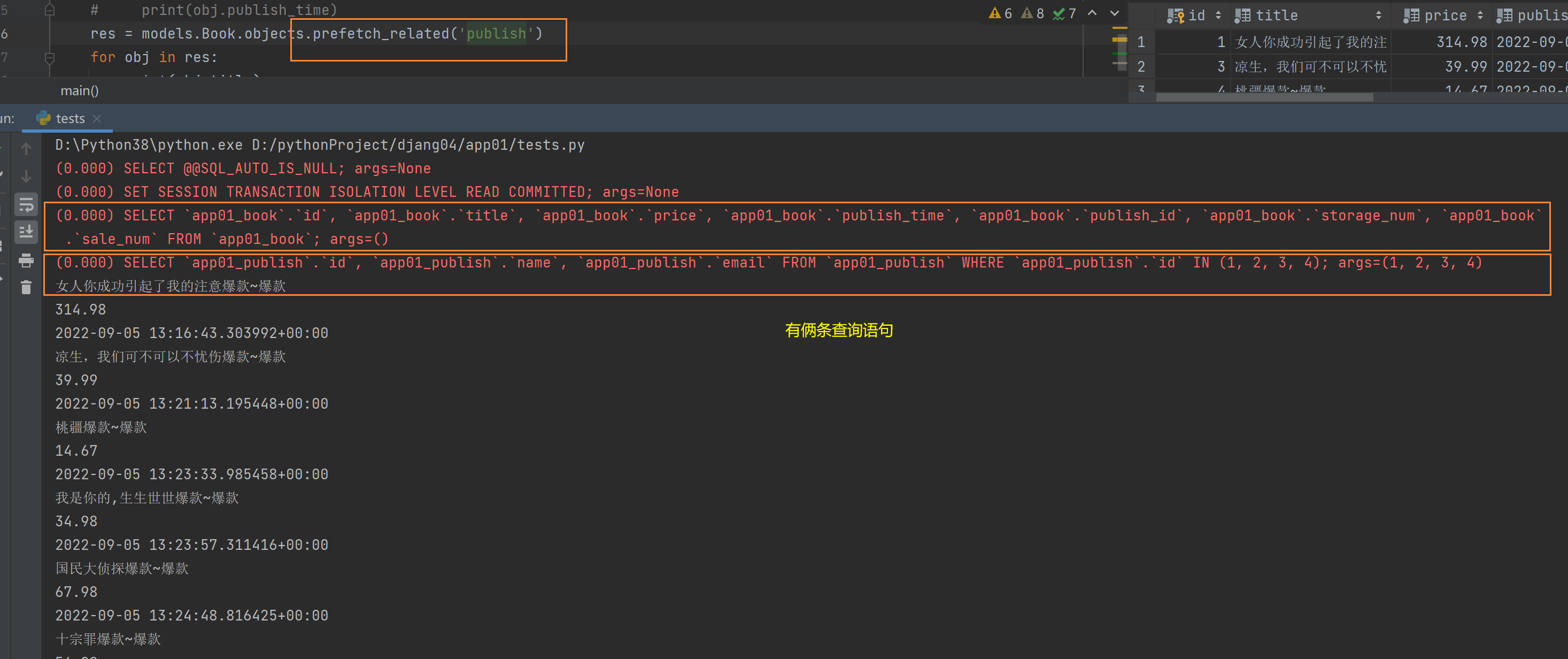Click console output 34.98

click(76, 522)
